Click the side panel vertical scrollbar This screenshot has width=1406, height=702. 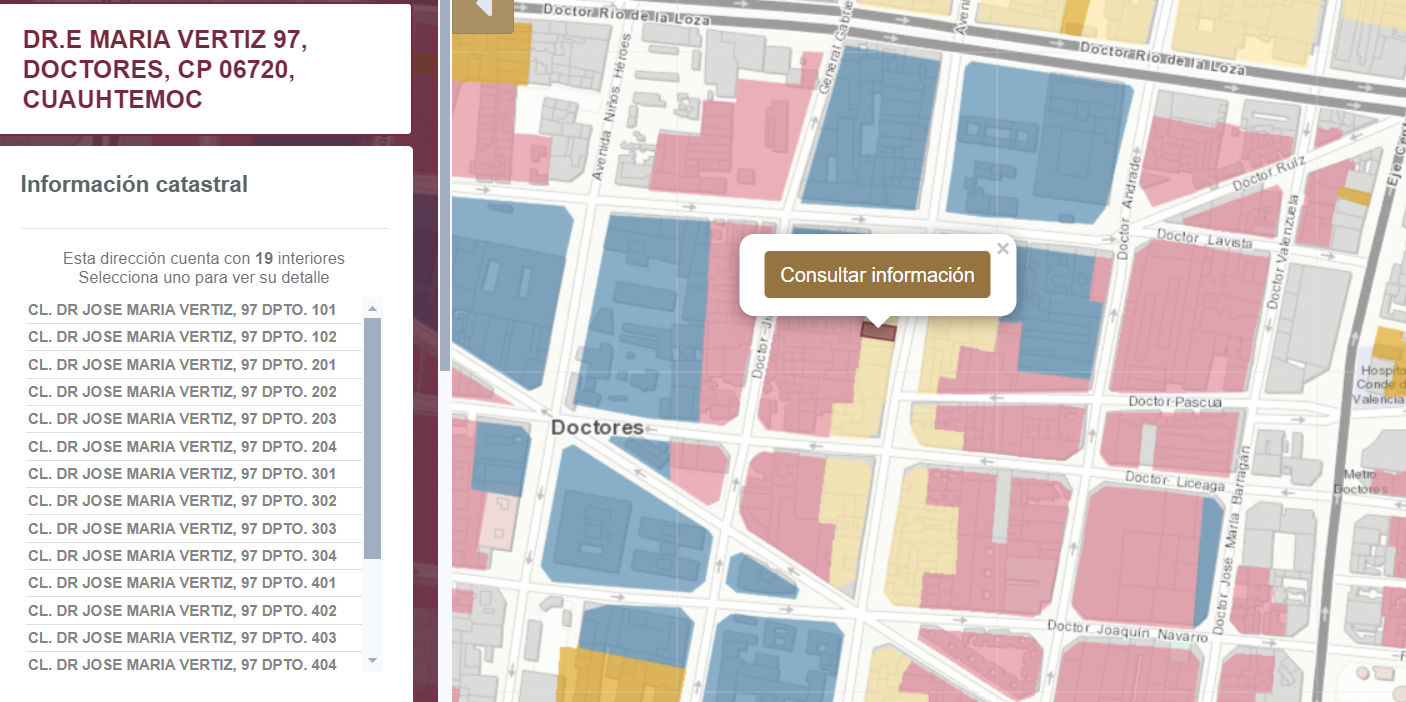[445, 185]
